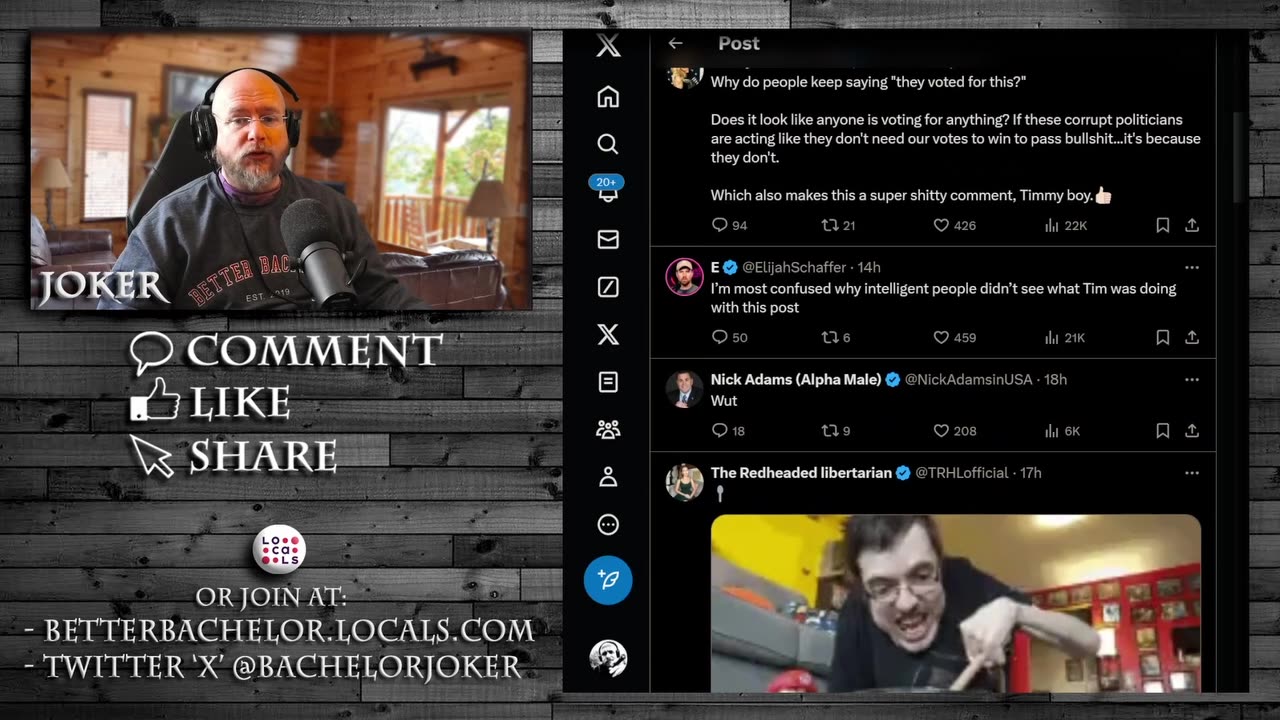Image resolution: width=1280 pixels, height=720 pixels.
Task: Open Nick Adams (Alpha Male) profile name
Action: click(x=796, y=379)
